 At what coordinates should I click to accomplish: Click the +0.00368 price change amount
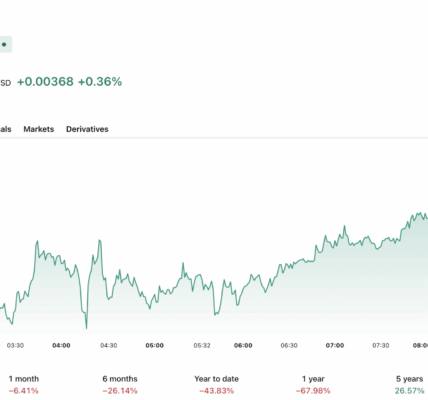[x=45, y=82]
